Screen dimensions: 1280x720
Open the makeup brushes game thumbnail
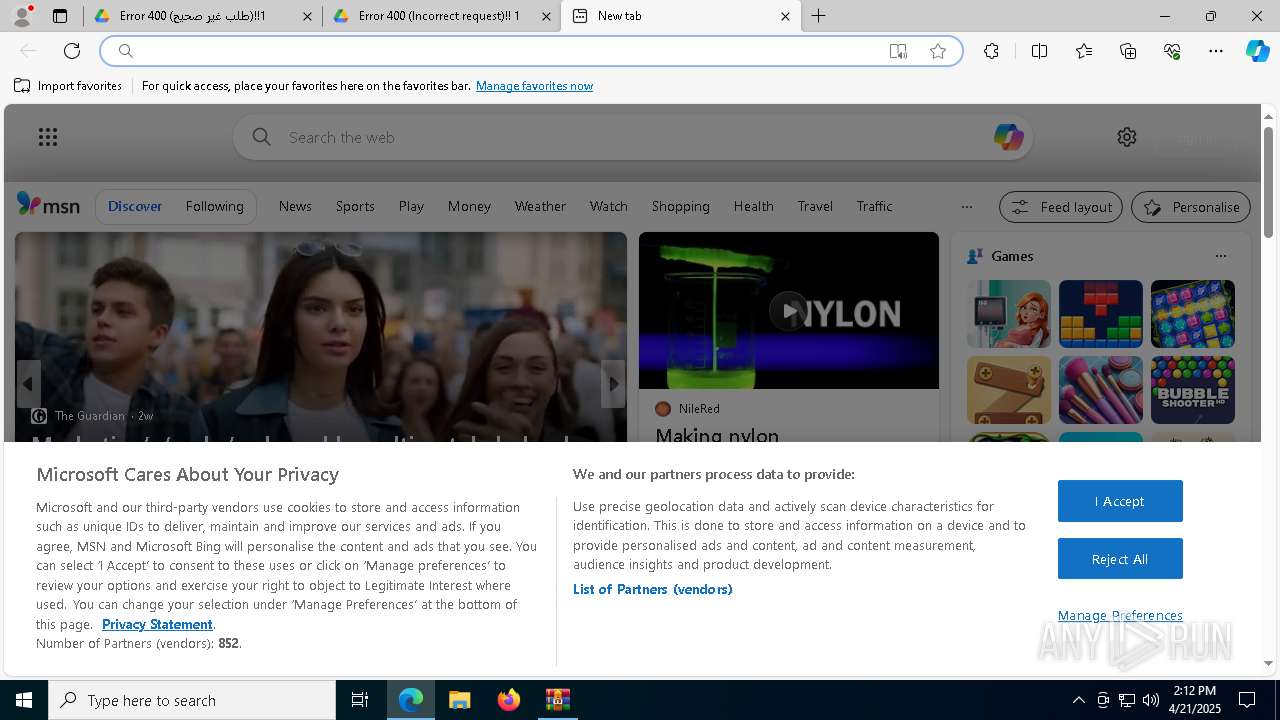coord(1100,390)
